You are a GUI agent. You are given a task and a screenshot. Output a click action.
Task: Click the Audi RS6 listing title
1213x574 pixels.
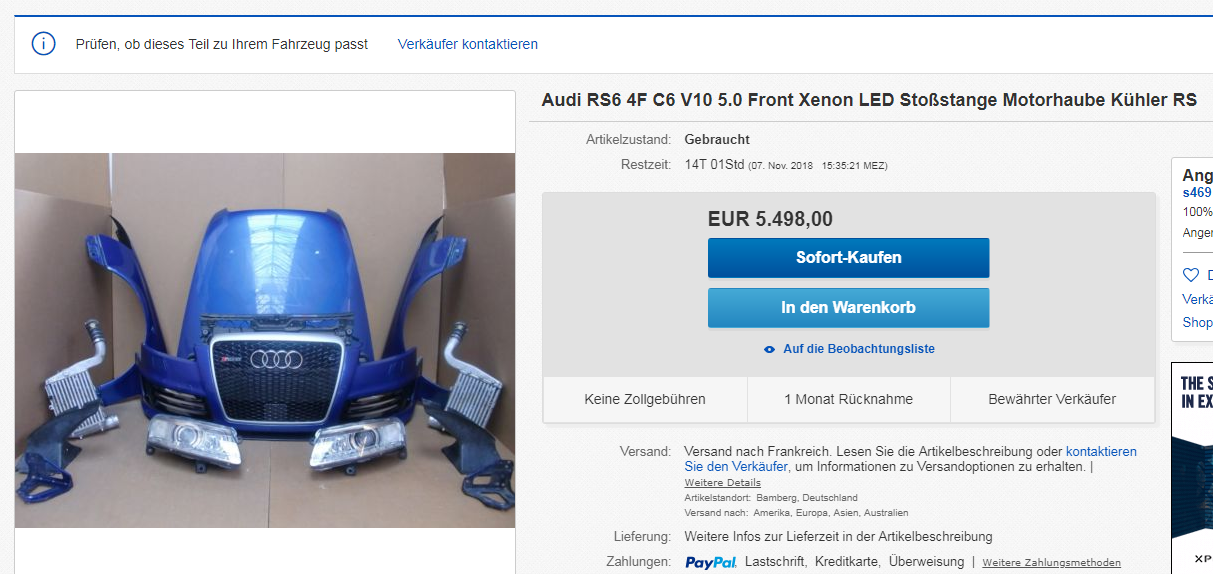coord(869,100)
